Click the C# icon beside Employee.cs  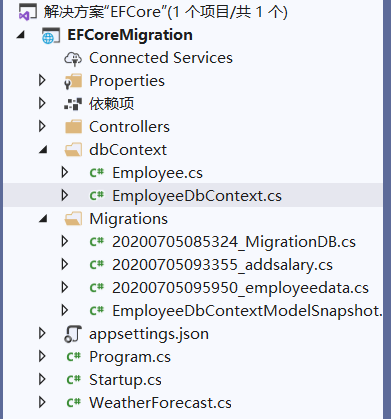click(x=97, y=173)
